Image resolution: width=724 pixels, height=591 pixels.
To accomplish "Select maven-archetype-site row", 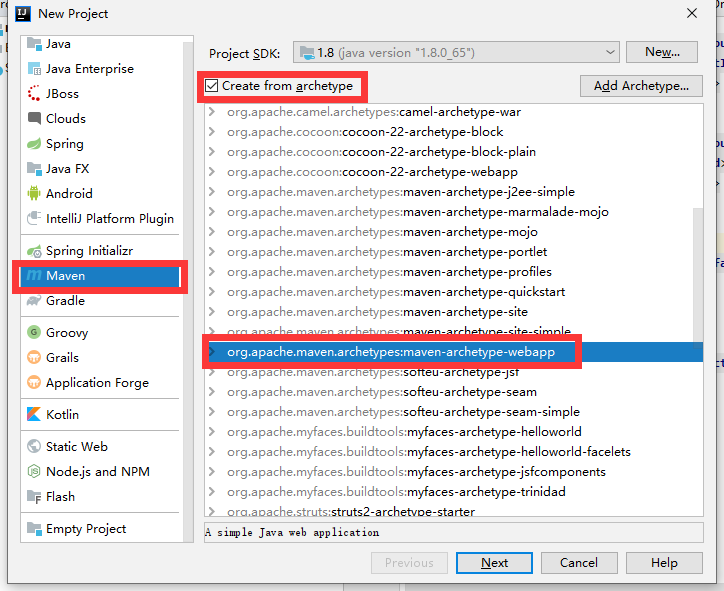I will pyautogui.click(x=454, y=312).
